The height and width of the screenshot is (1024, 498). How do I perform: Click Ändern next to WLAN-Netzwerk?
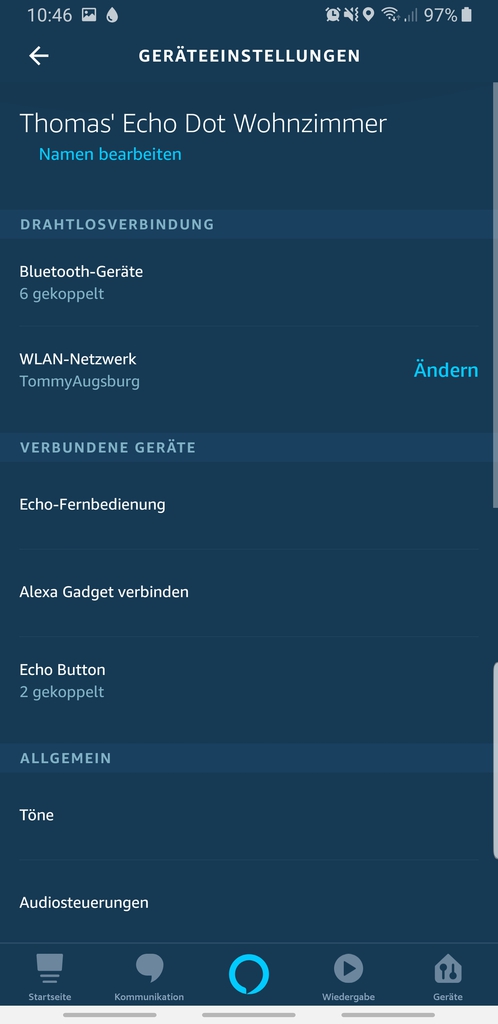click(446, 370)
